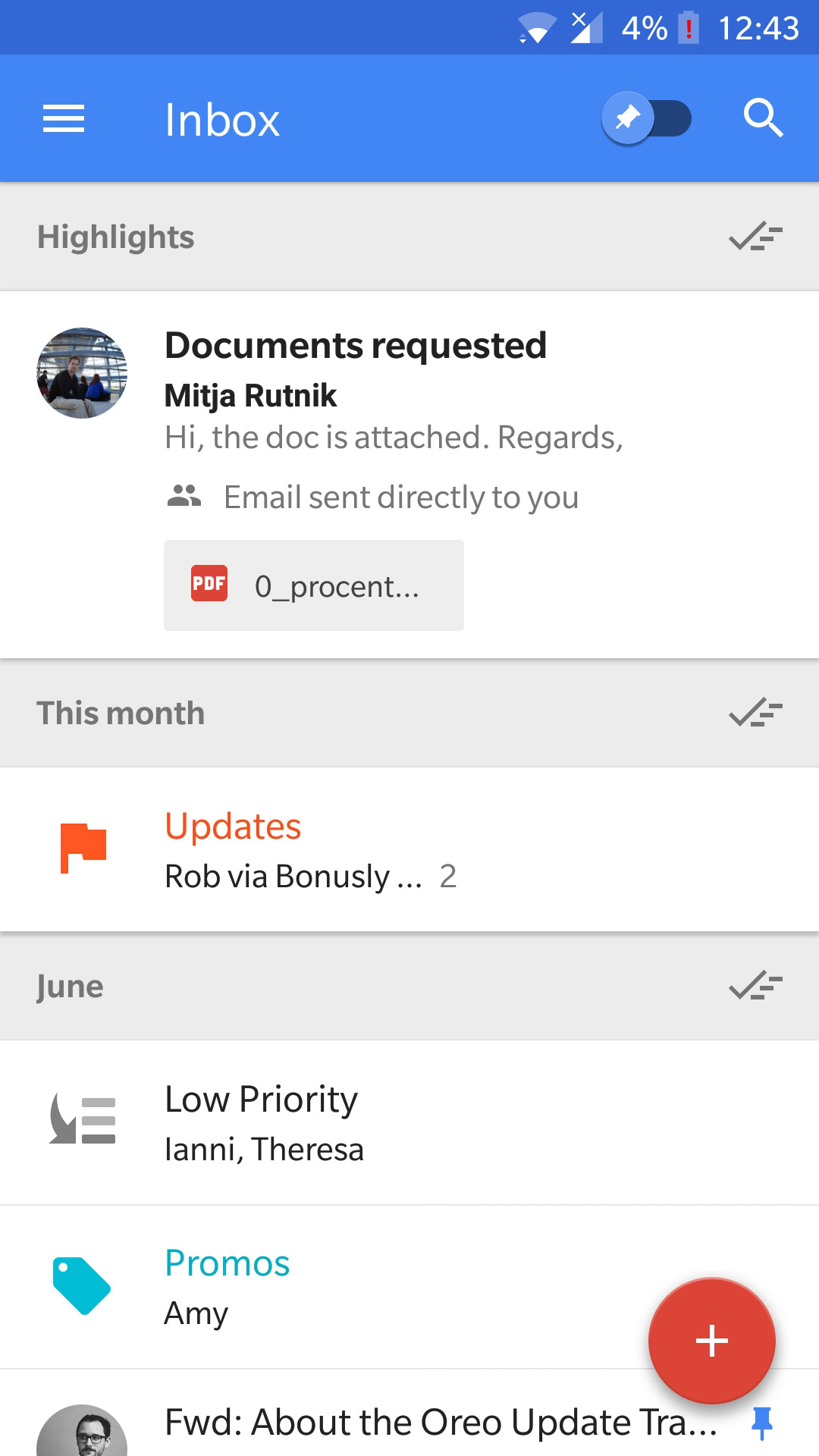The width and height of the screenshot is (819, 1456).
Task: Tap the search magnifier icon
Action: pos(762,118)
